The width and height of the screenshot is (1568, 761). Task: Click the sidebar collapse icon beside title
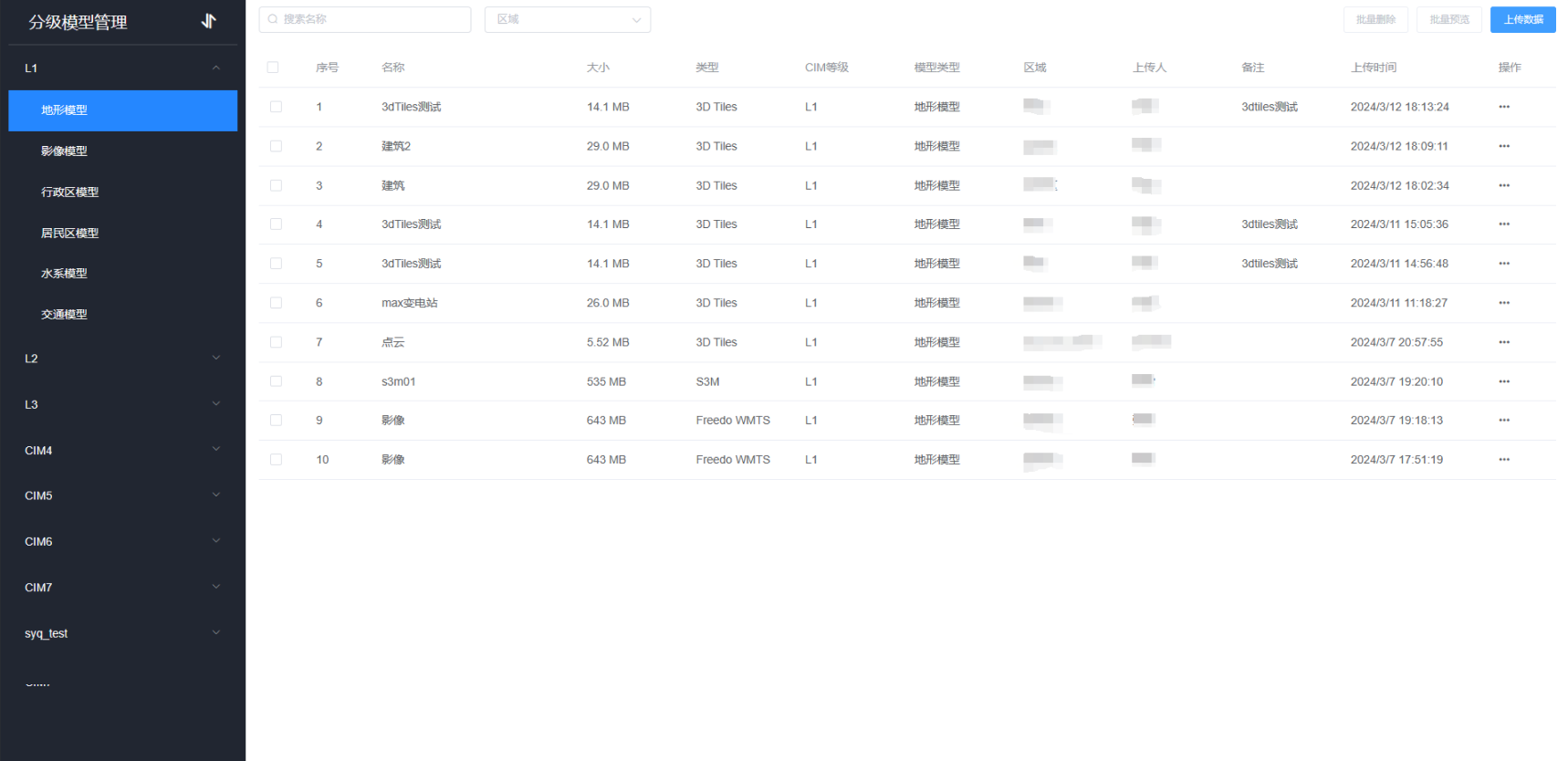[x=209, y=21]
